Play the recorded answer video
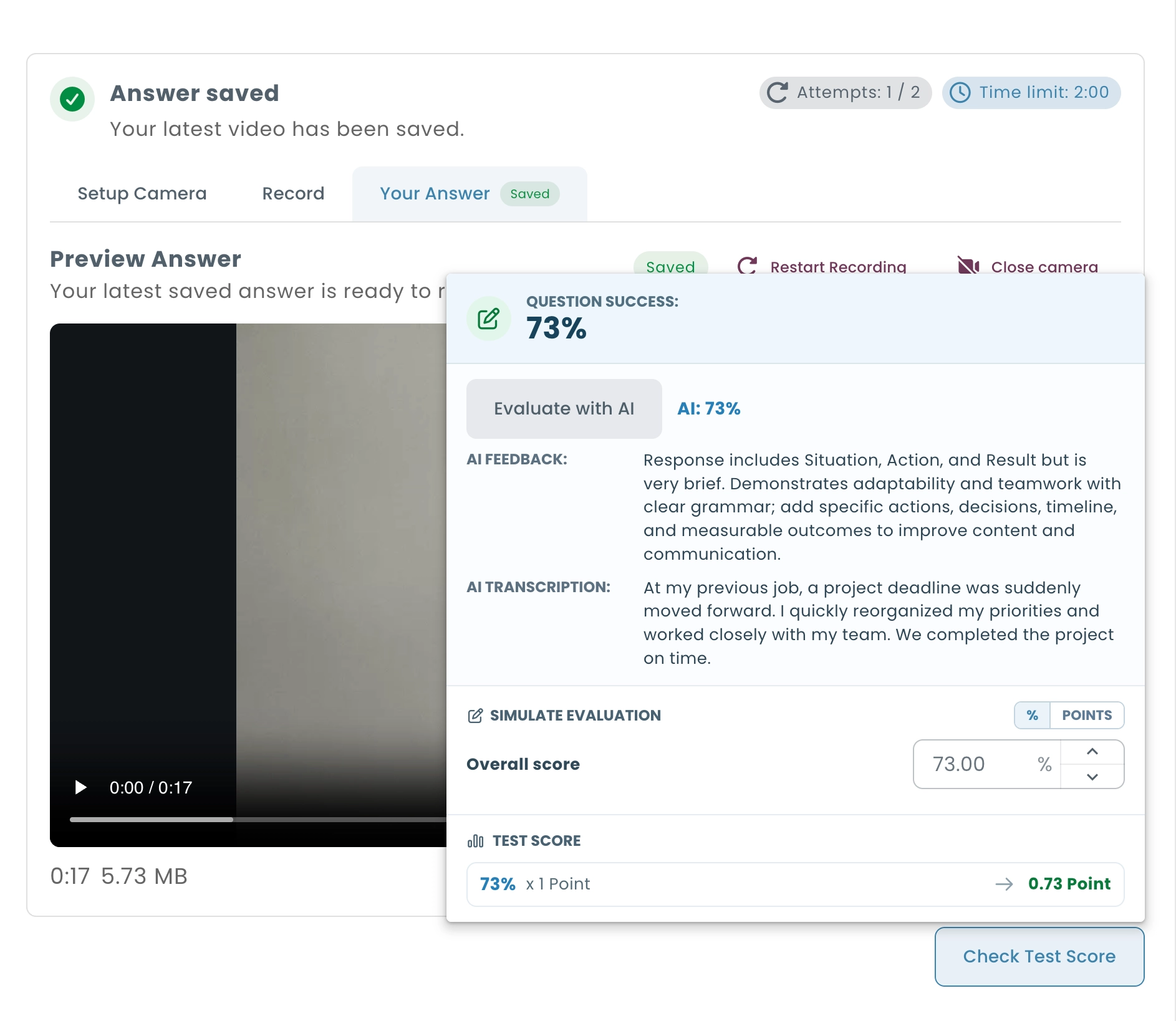Viewport: 1176px width, 1021px height. click(x=80, y=787)
